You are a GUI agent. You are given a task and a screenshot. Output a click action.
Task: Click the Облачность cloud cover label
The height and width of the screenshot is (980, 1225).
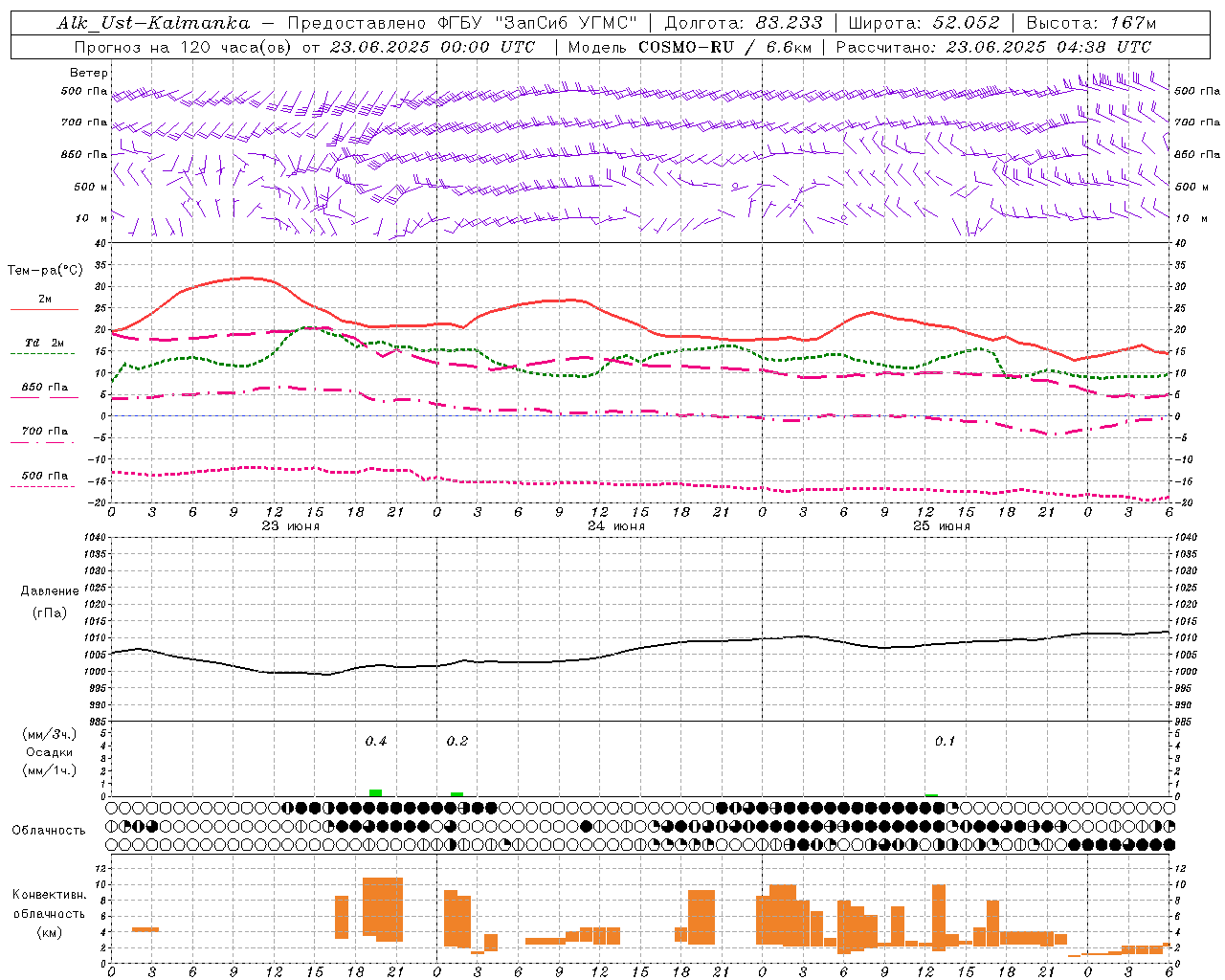(x=49, y=831)
